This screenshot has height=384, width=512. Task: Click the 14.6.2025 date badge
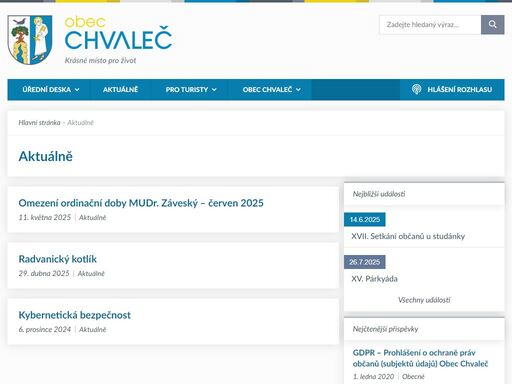(x=365, y=219)
